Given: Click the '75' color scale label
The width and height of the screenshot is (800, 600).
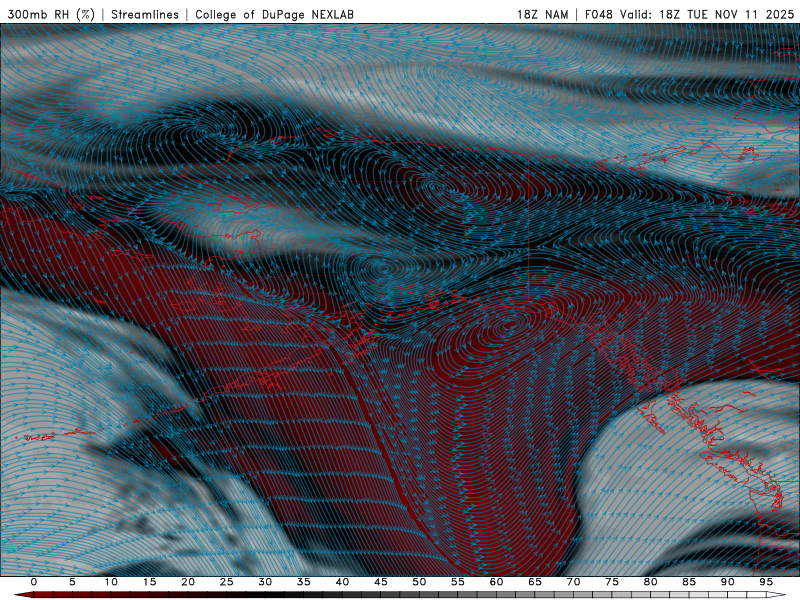Looking at the screenshot, I should pos(612,582).
